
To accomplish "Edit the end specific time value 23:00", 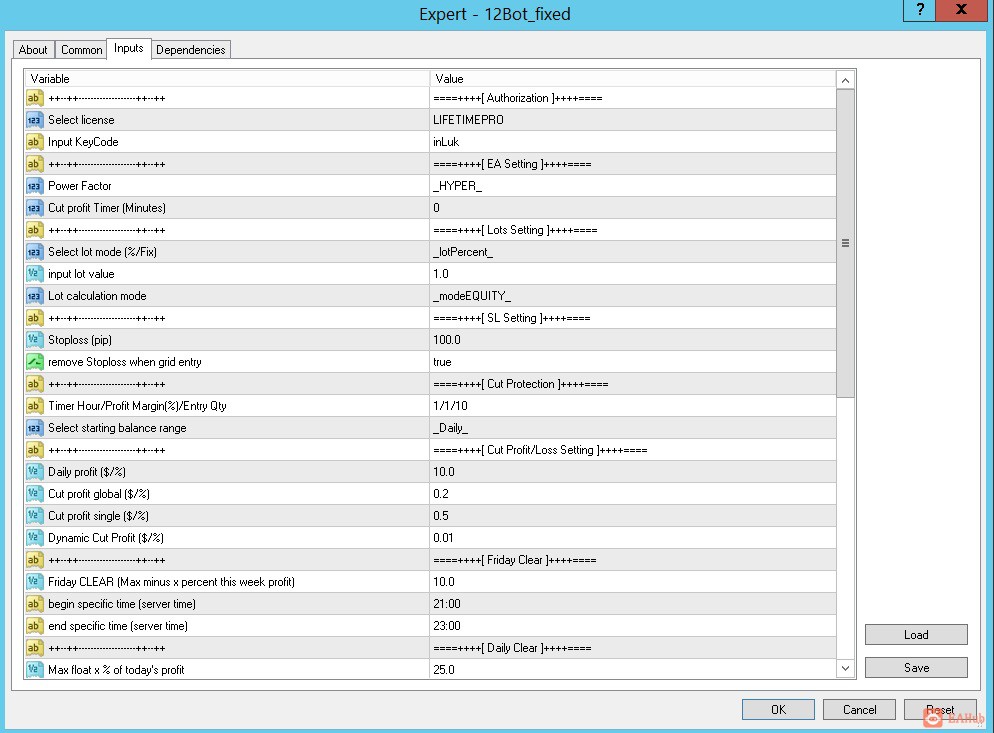I will pos(633,626).
